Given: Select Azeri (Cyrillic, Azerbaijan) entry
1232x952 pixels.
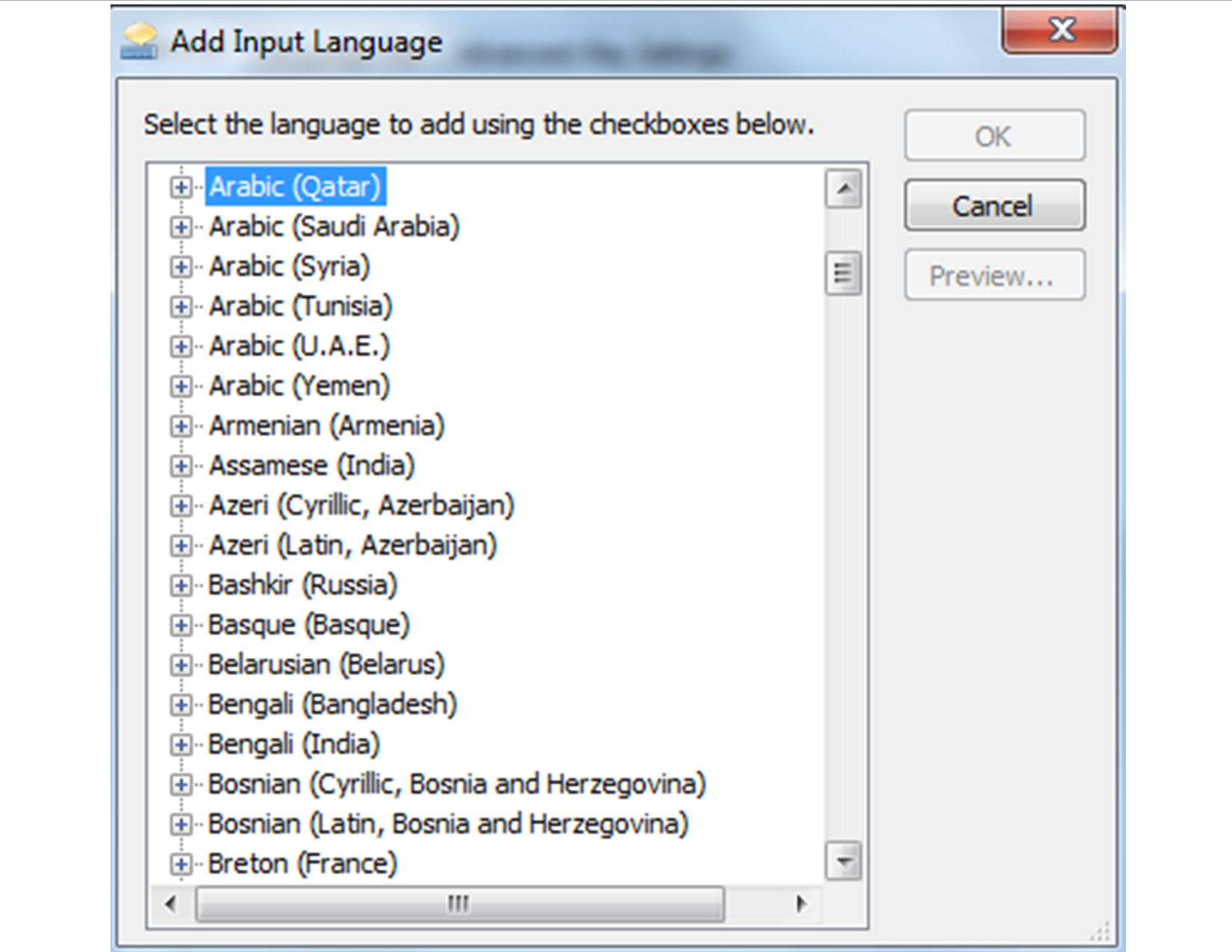Looking at the screenshot, I should (x=361, y=505).
